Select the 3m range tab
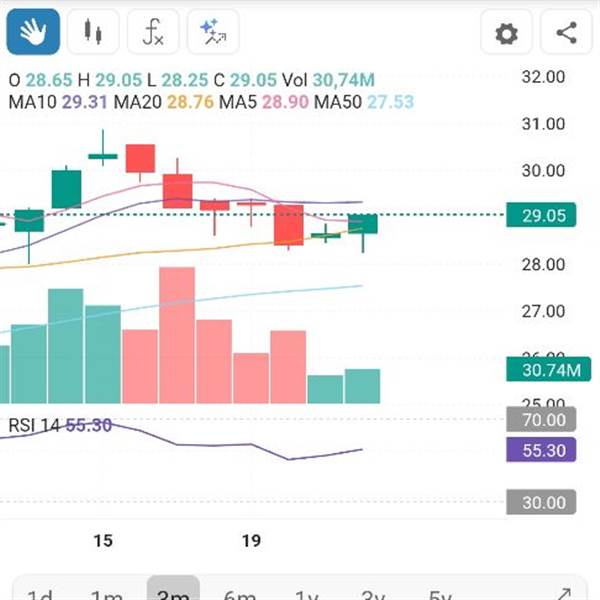This screenshot has width=600, height=600. point(173,594)
